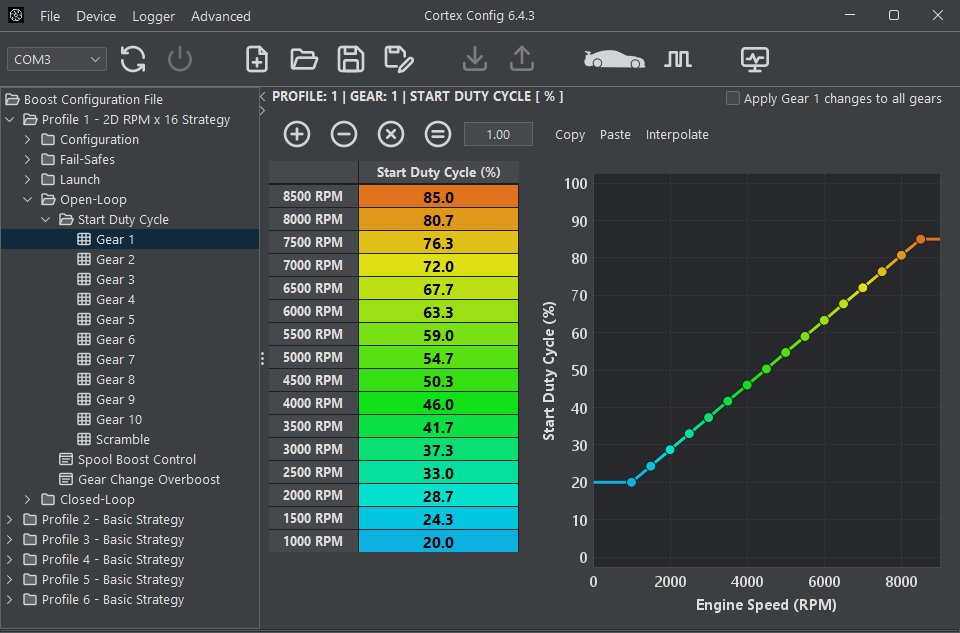Expand the Configuration folder
This screenshot has width=960, height=633.
tap(28, 140)
